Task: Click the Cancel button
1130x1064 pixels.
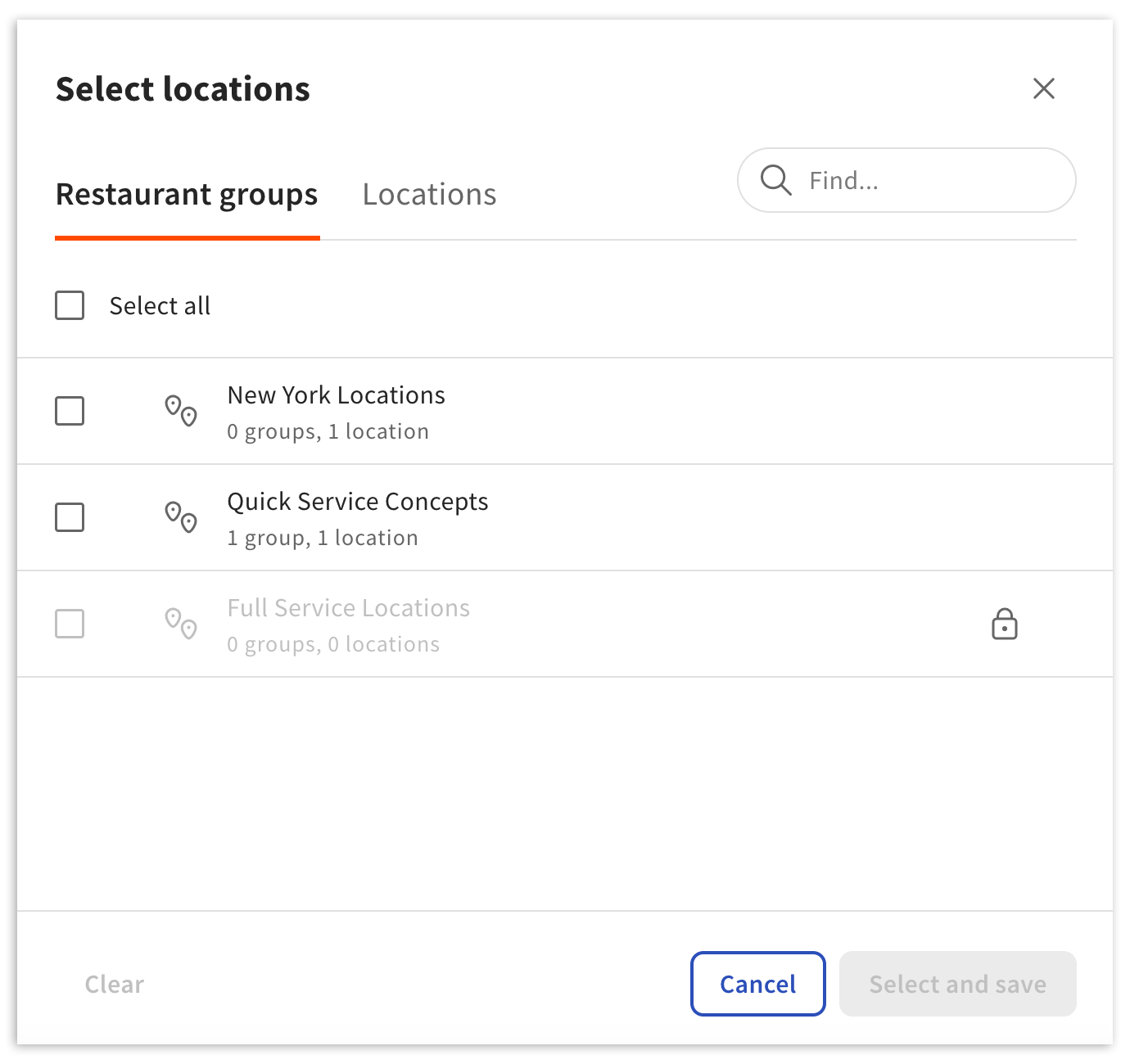Action: 757,984
